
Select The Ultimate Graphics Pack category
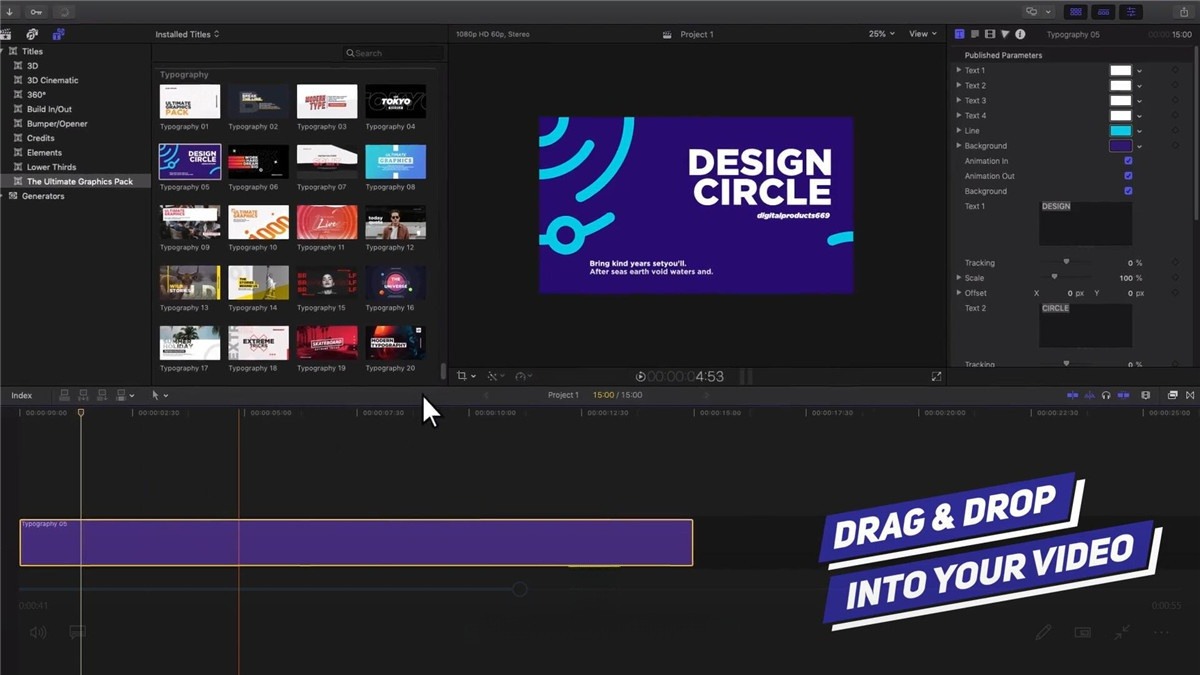79,182
